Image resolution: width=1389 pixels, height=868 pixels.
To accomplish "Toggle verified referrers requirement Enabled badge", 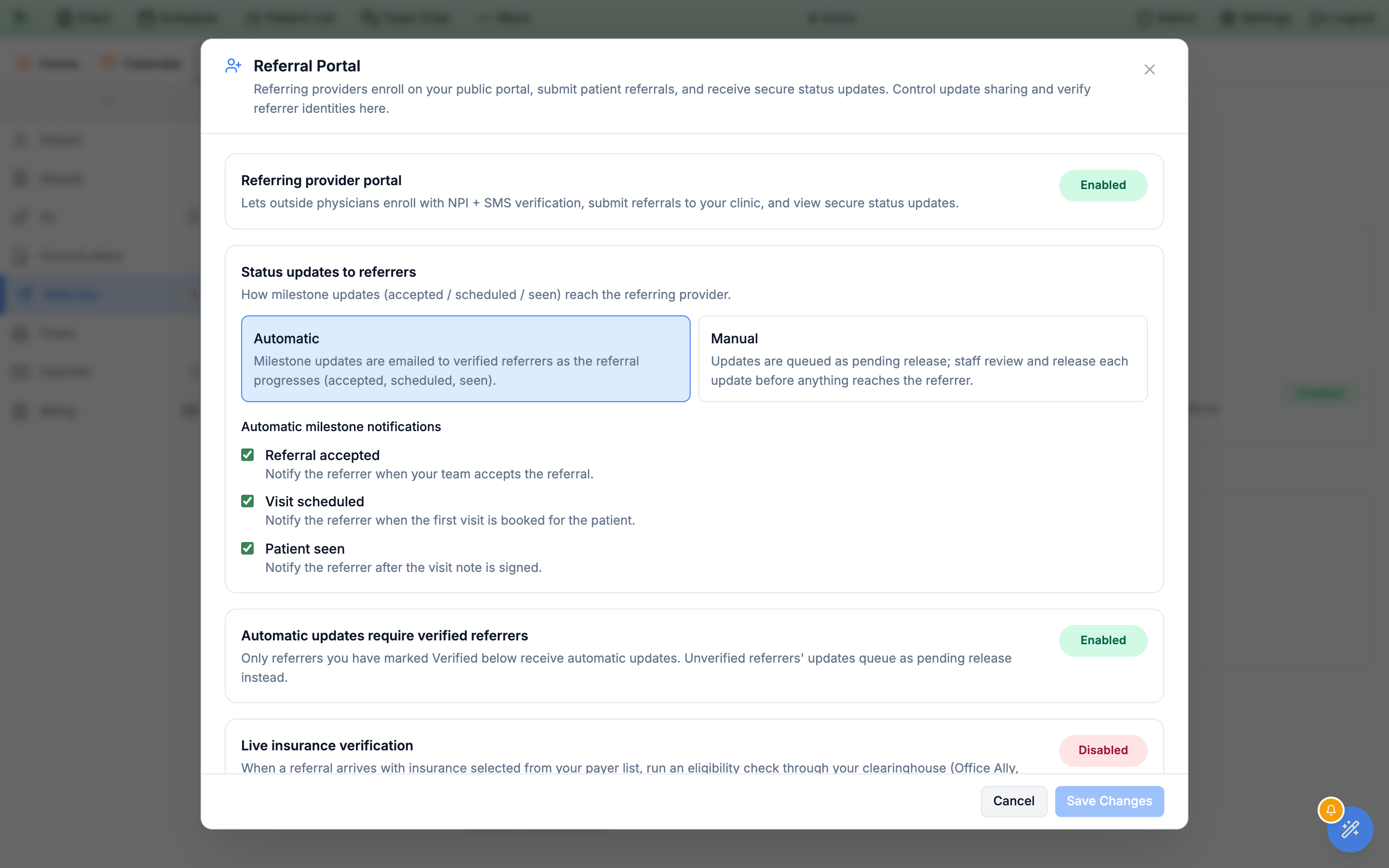I will [x=1103, y=641].
